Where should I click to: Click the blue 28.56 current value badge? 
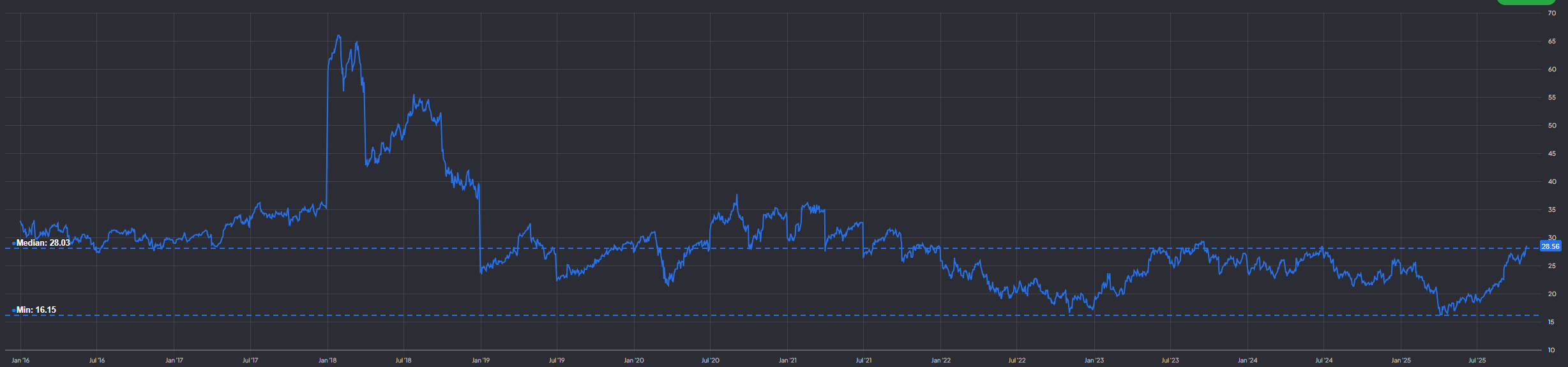1550,246
